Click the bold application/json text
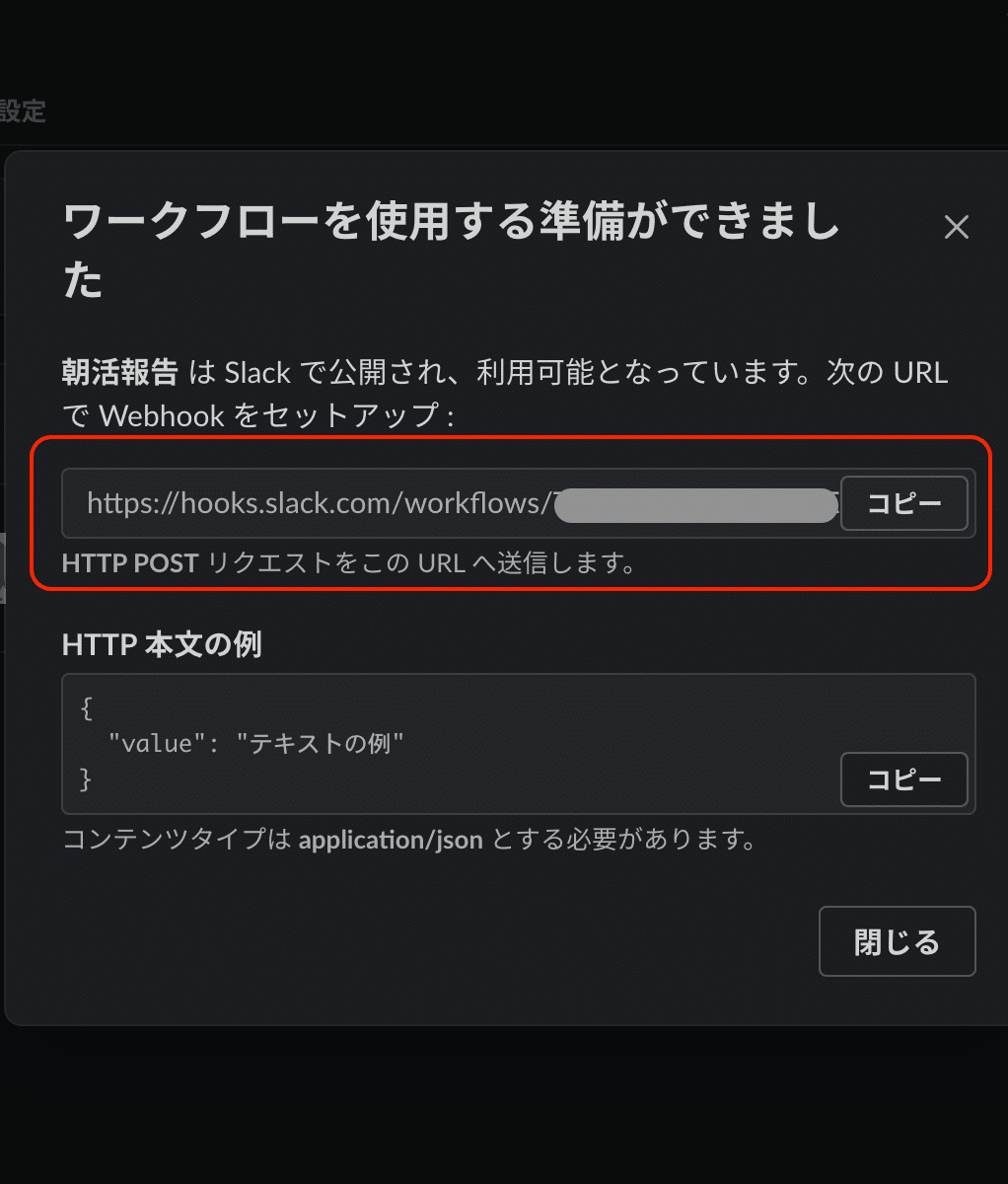 pyautogui.click(x=391, y=840)
